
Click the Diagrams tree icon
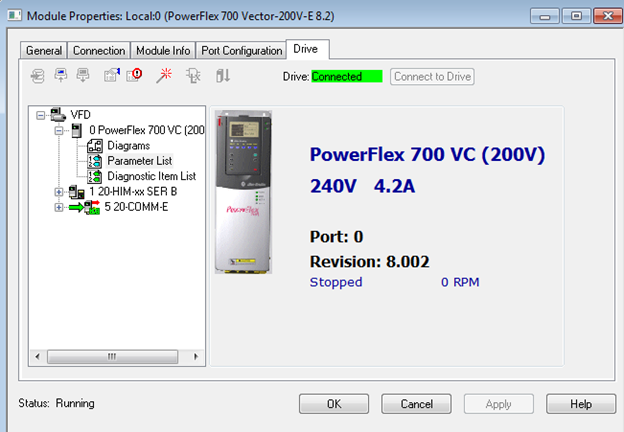(95, 146)
